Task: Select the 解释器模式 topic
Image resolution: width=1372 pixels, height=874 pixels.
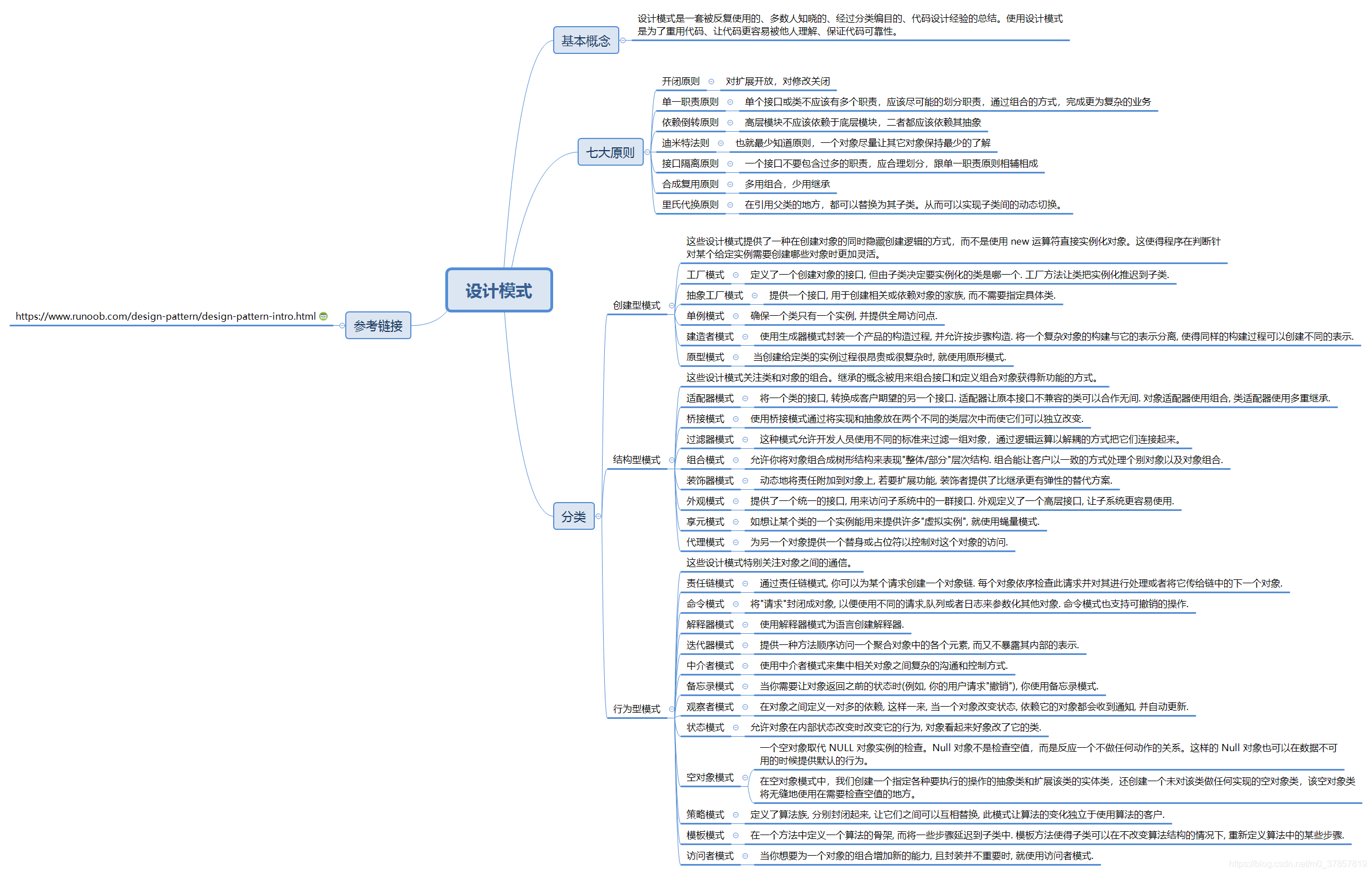Action: tap(710, 624)
